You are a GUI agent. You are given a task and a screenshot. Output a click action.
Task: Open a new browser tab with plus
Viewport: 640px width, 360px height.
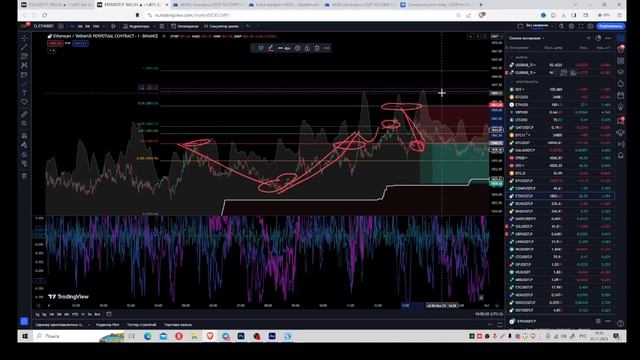point(480,4)
